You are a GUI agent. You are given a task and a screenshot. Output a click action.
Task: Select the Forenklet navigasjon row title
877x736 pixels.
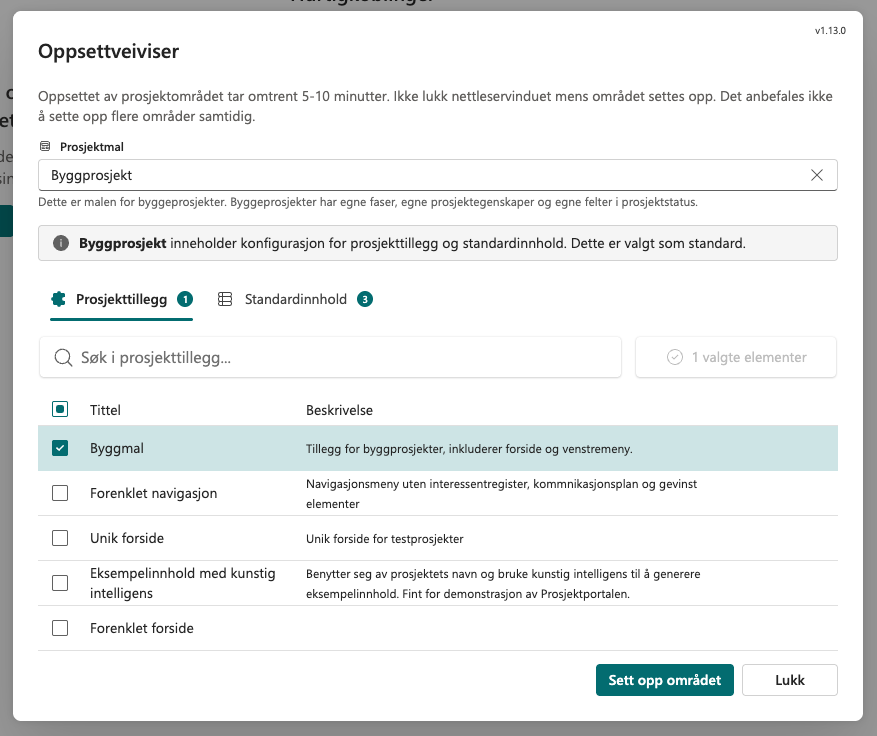[153, 493]
